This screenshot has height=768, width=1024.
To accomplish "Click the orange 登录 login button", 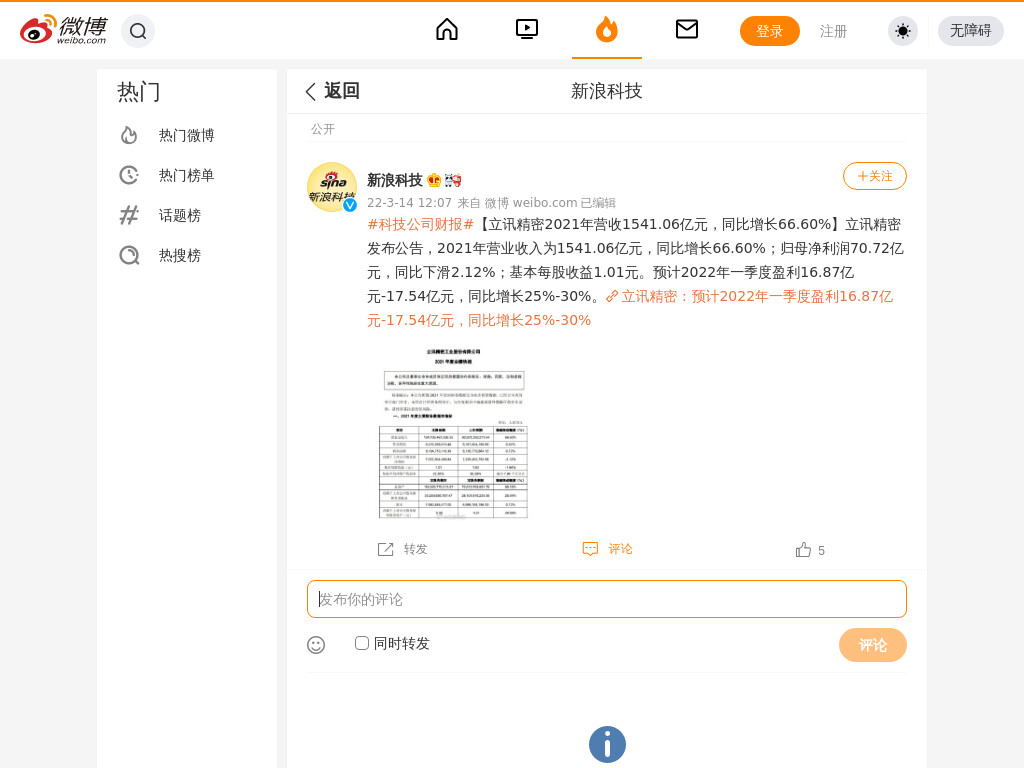I will coord(769,31).
